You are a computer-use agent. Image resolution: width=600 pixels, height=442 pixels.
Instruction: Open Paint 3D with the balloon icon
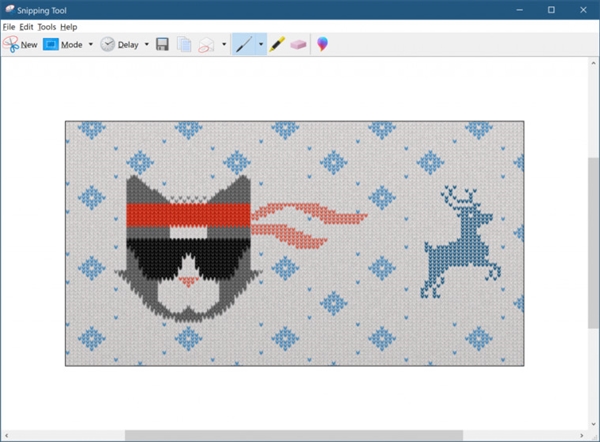[322, 44]
